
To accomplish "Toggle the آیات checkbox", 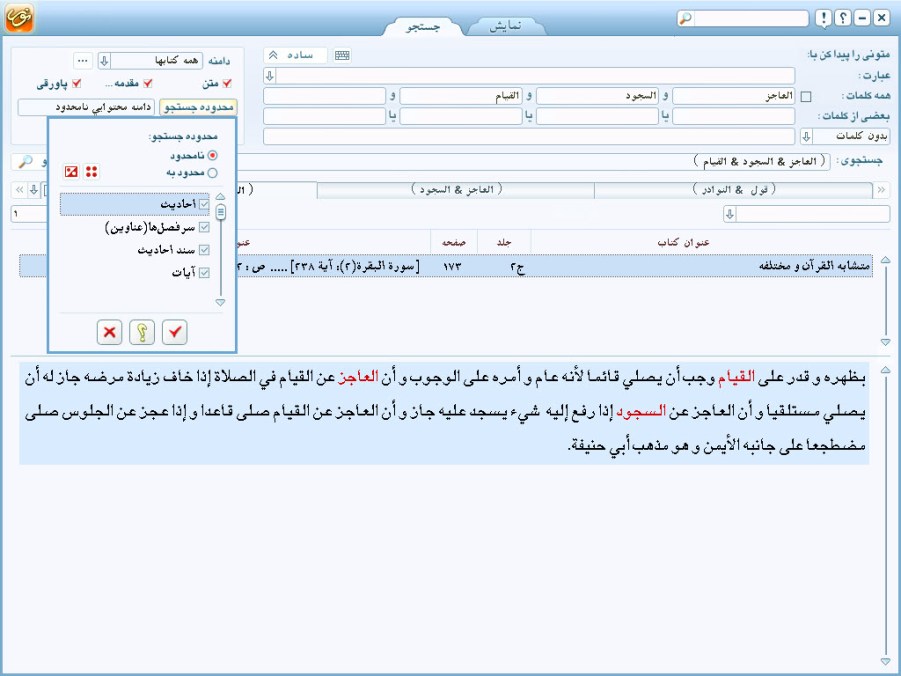I will coord(204,272).
